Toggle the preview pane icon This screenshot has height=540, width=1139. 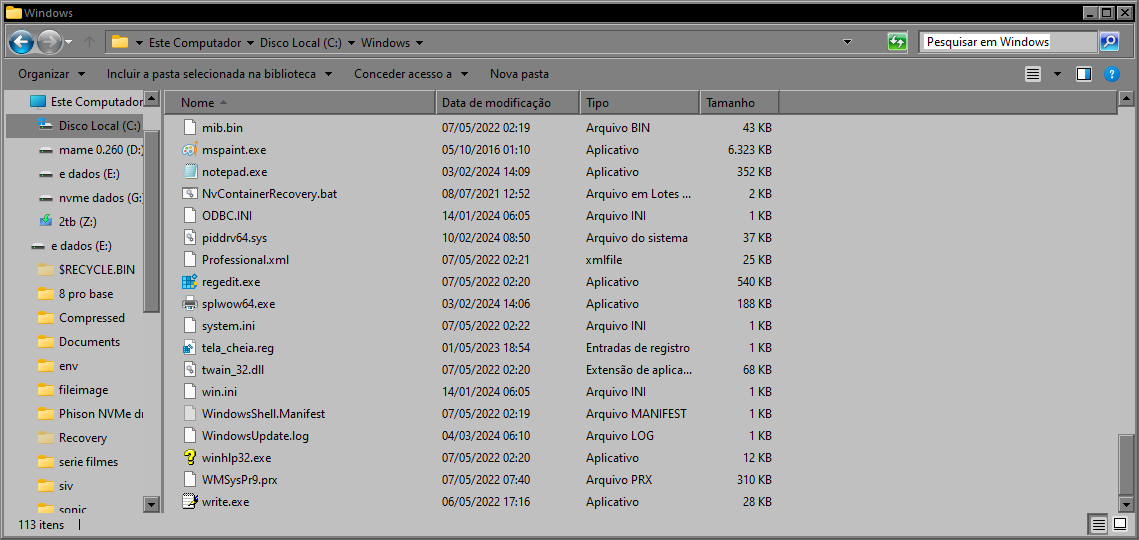pos(1084,74)
